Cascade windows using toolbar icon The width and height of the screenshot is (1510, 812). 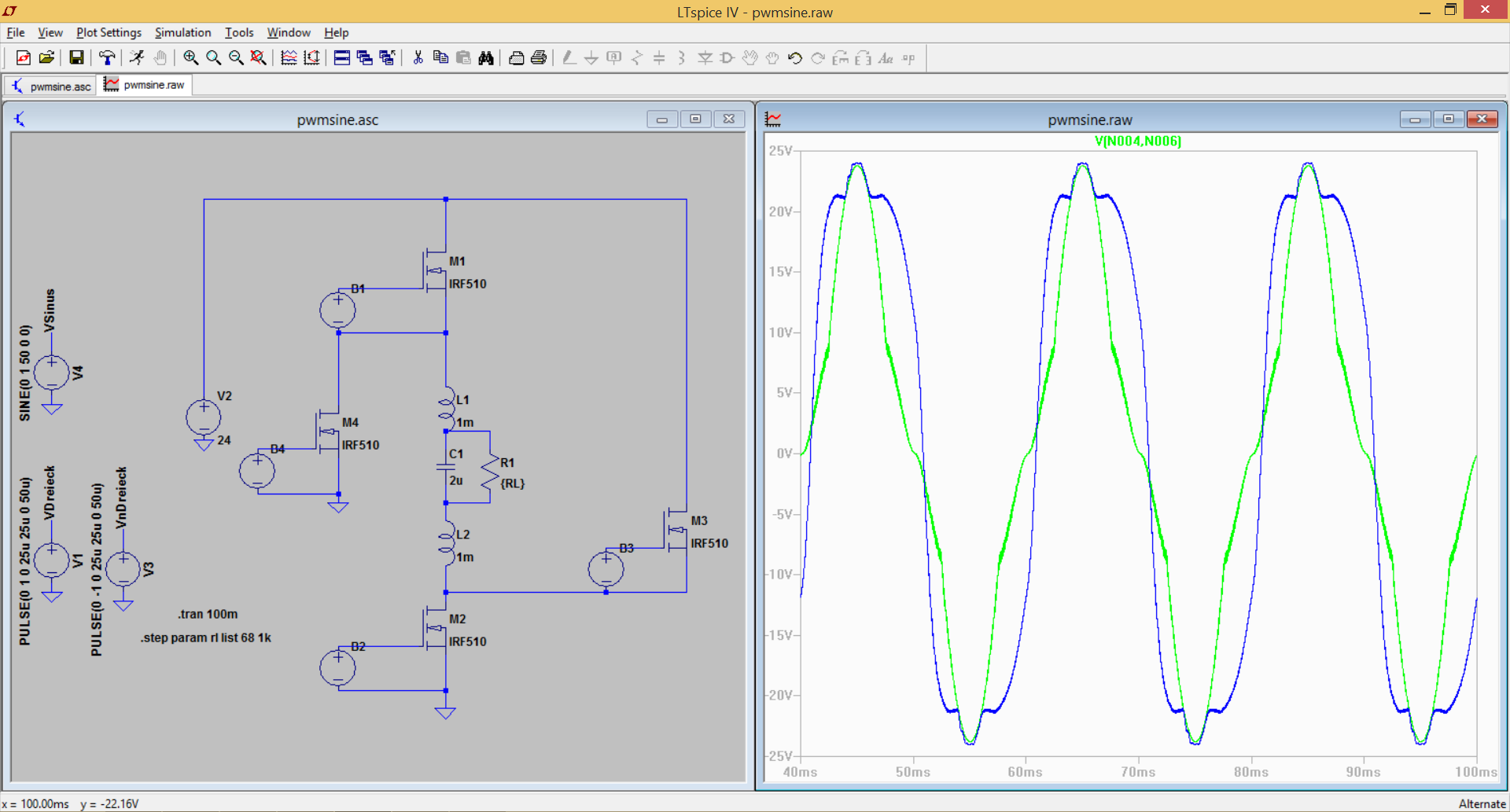coord(364,57)
